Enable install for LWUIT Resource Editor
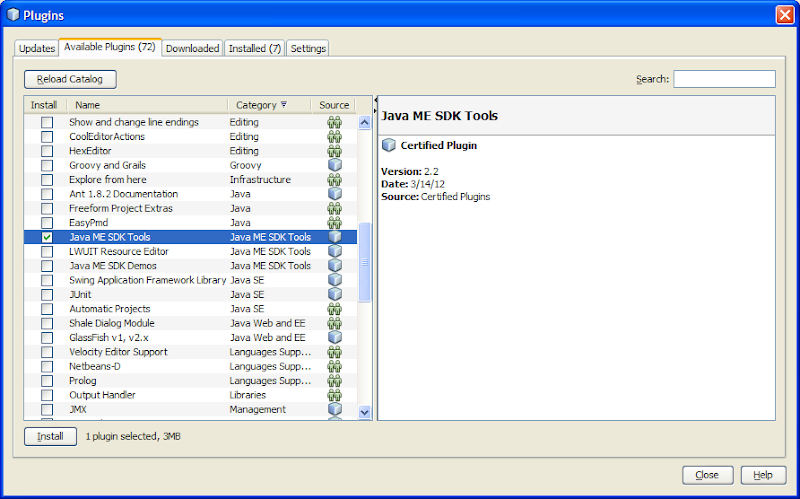This screenshot has width=800, height=499. tap(47, 252)
